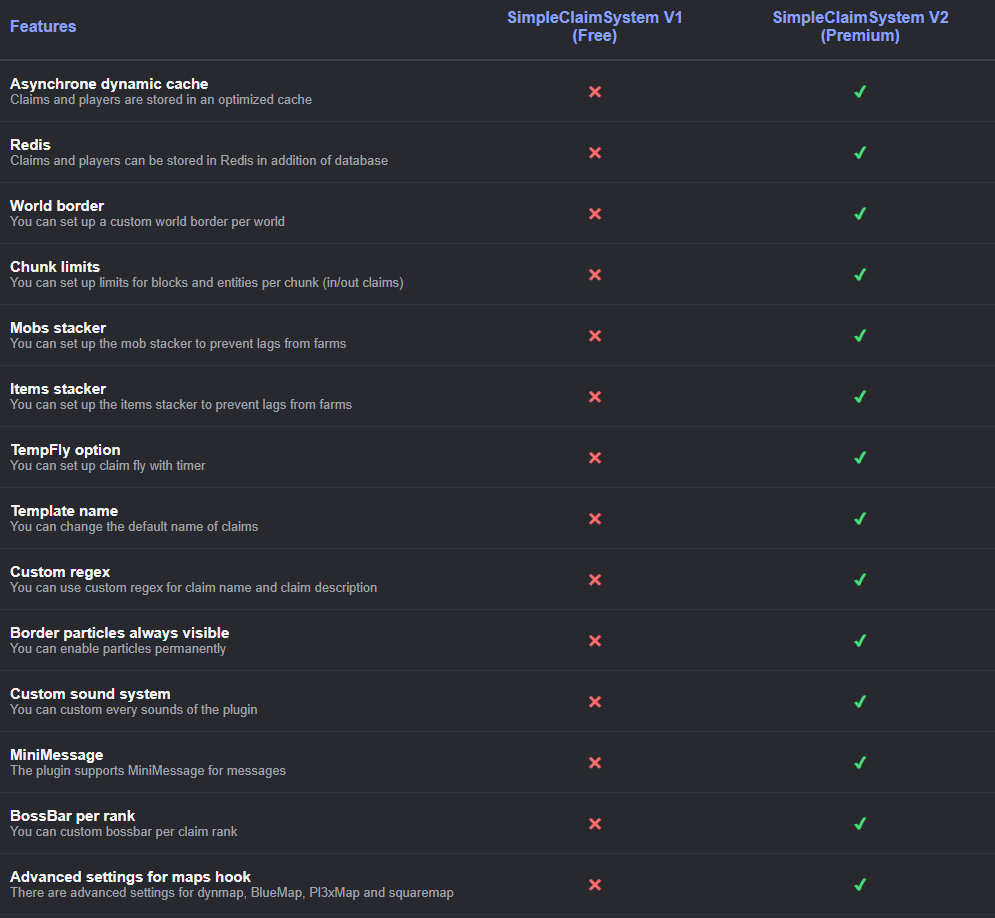995x918 pixels.
Task: Click the SimpleClaimSystem V1 (Free) header
Action: 595,27
